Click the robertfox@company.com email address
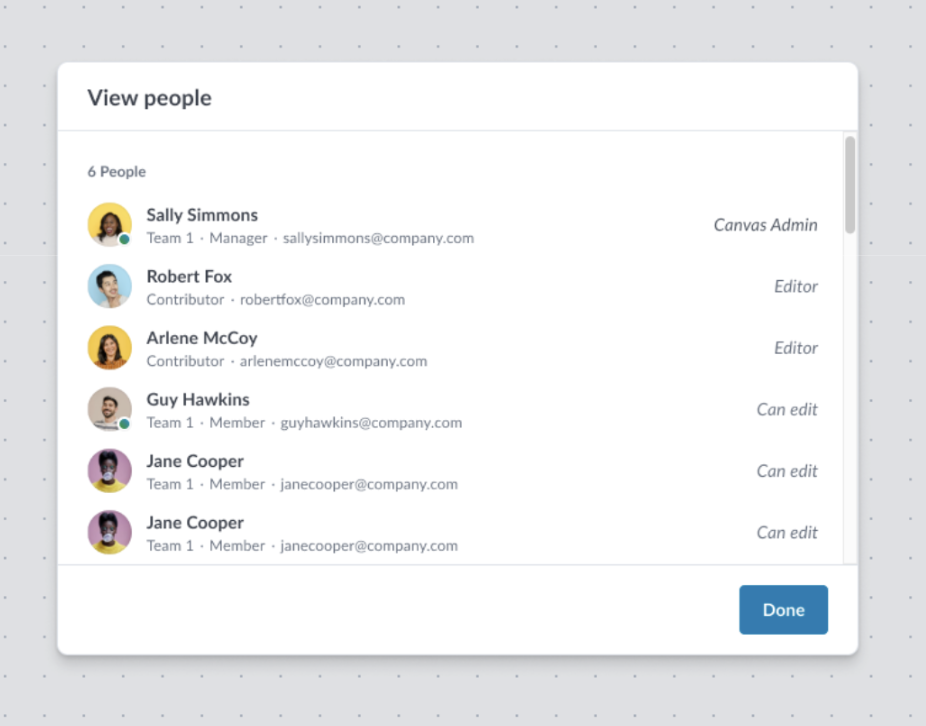Image resolution: width=926 pixels, height=726 pixels. [322, 299]
